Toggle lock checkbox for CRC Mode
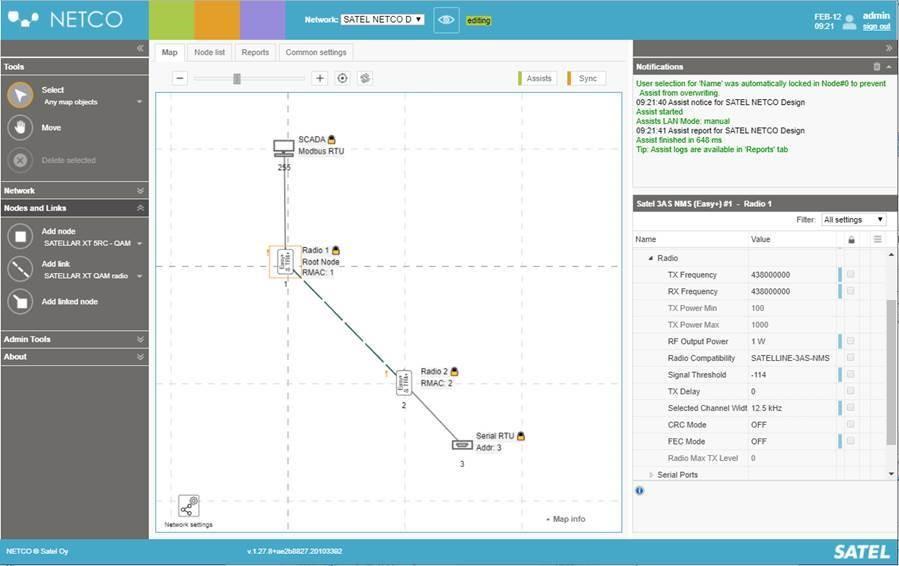Viewport: 899px width, 566px height. click(x=851, y=425)
